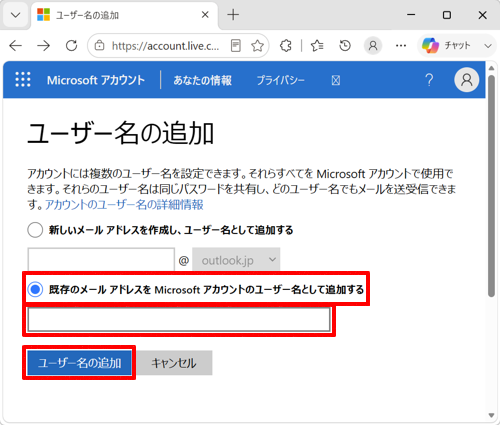Click the existing email address input field
Viewport: 500px width, 425px height.
pos(179,320)
